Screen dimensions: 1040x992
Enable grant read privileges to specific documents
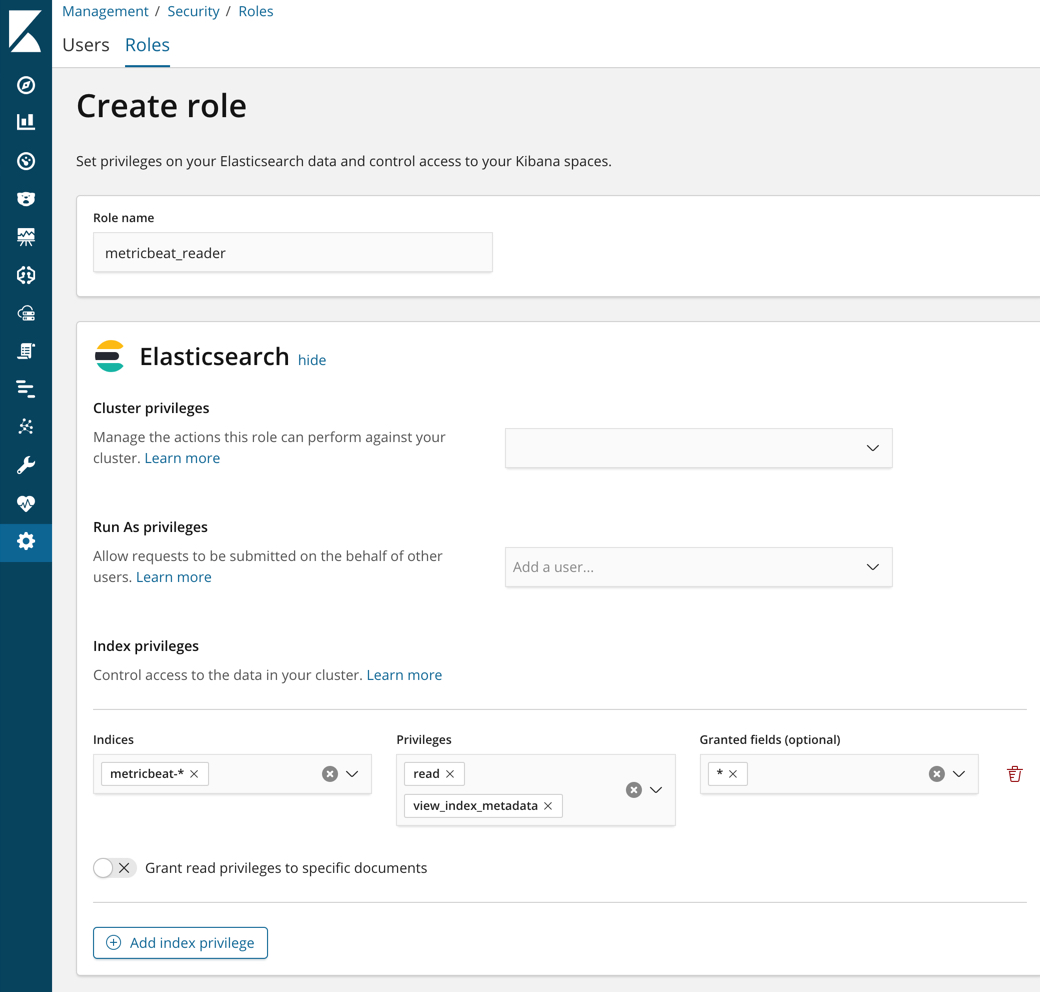pos(114,868)
